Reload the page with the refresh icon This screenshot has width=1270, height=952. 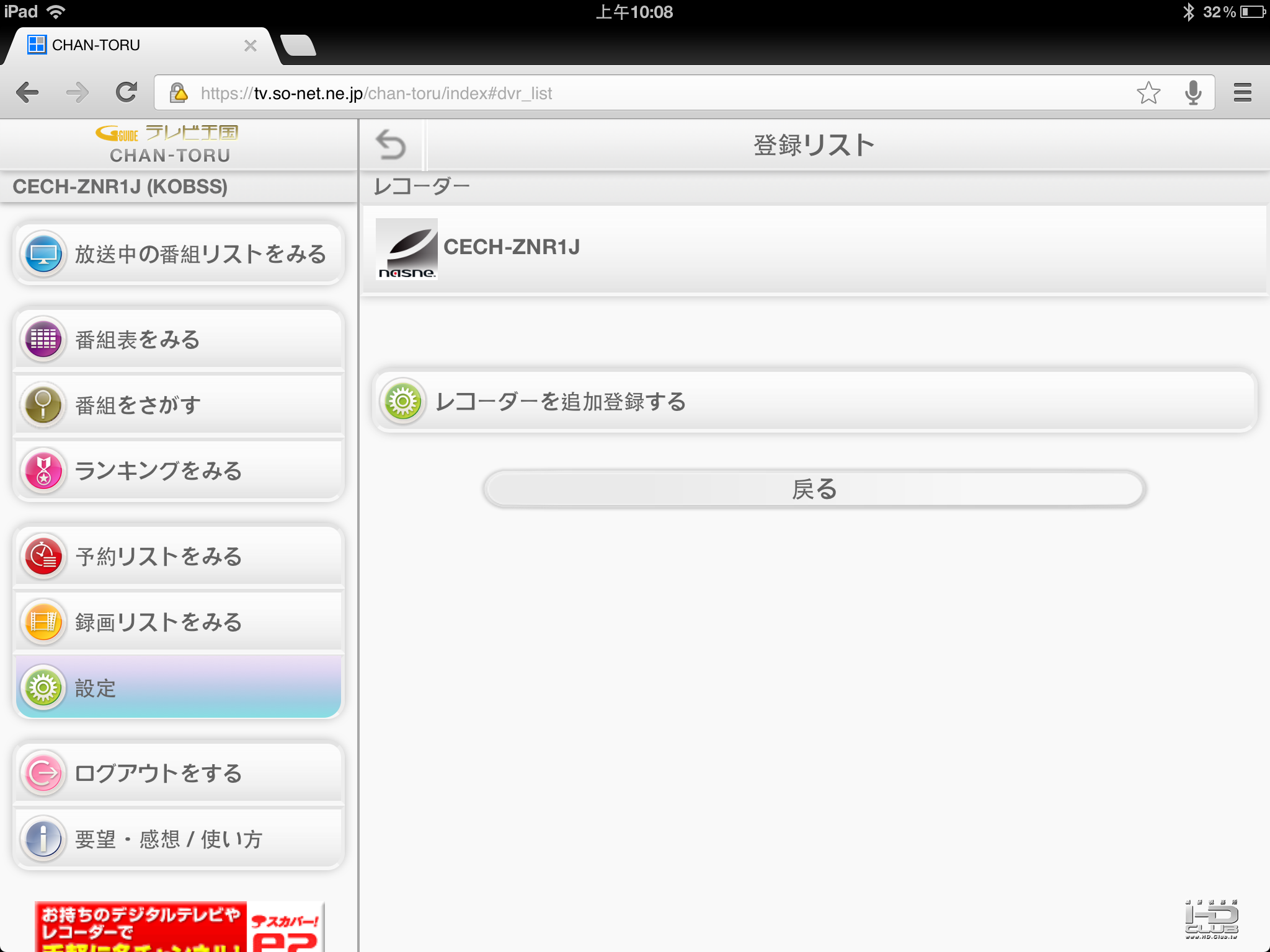(x=127, y=92)
